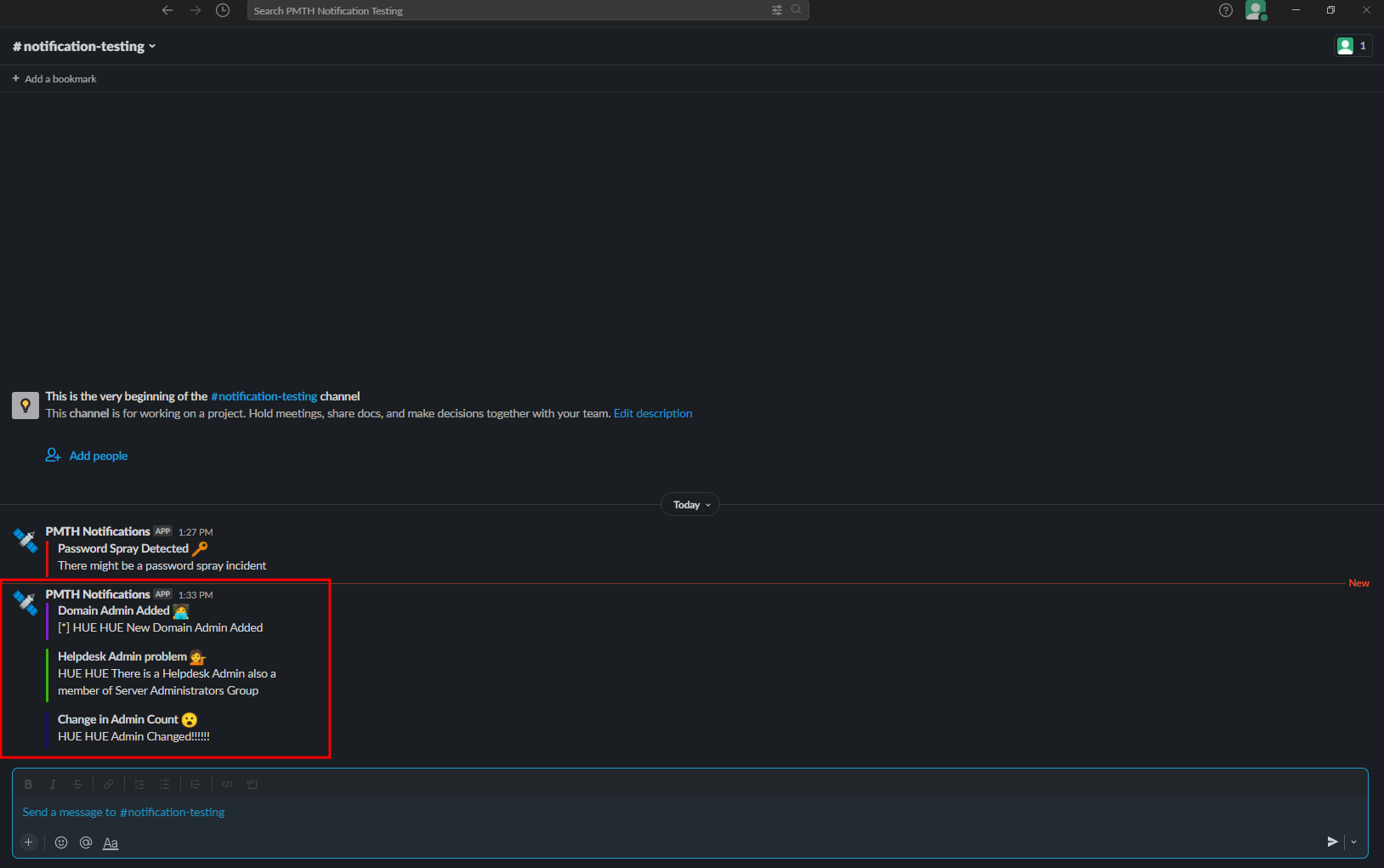Open the history clock icon

point(223,10)
